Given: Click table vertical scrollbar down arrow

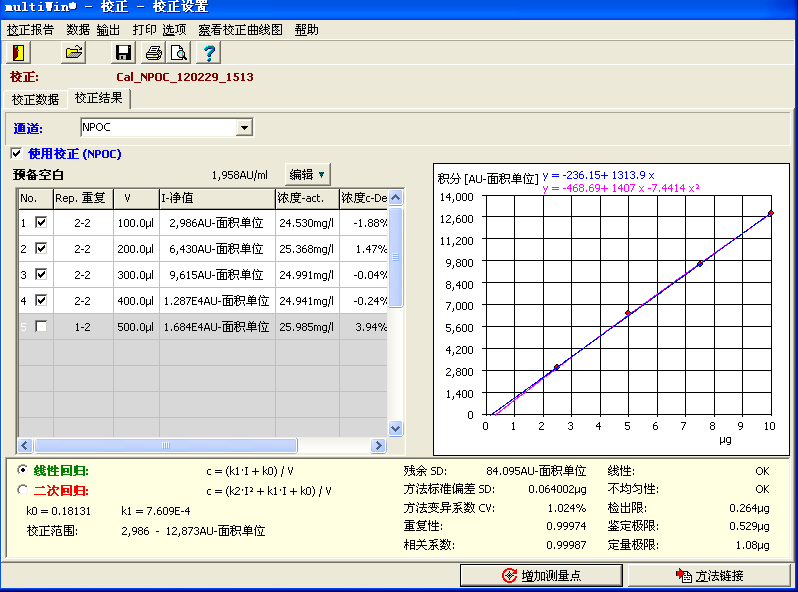Looking at the screenshot, I should click(395, 428).
